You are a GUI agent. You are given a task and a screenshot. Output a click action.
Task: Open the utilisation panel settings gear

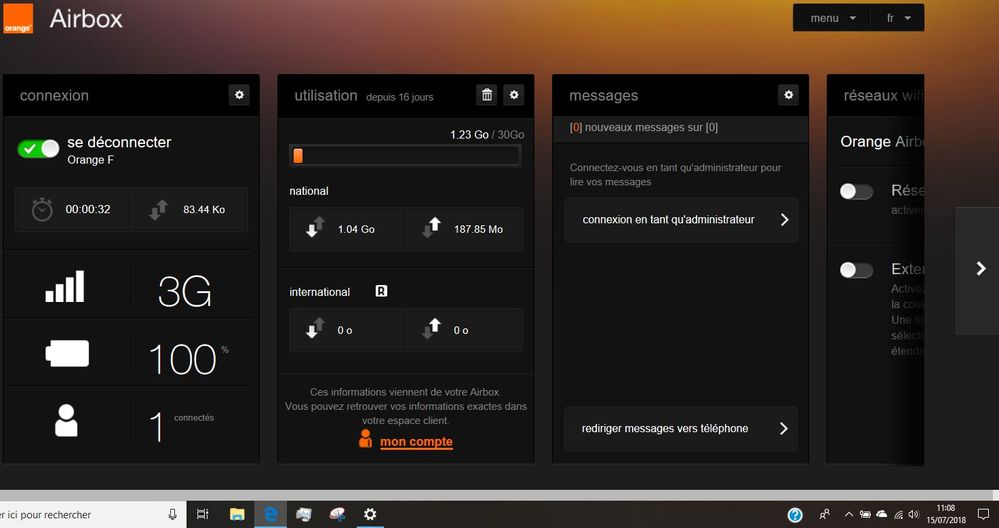514,95
